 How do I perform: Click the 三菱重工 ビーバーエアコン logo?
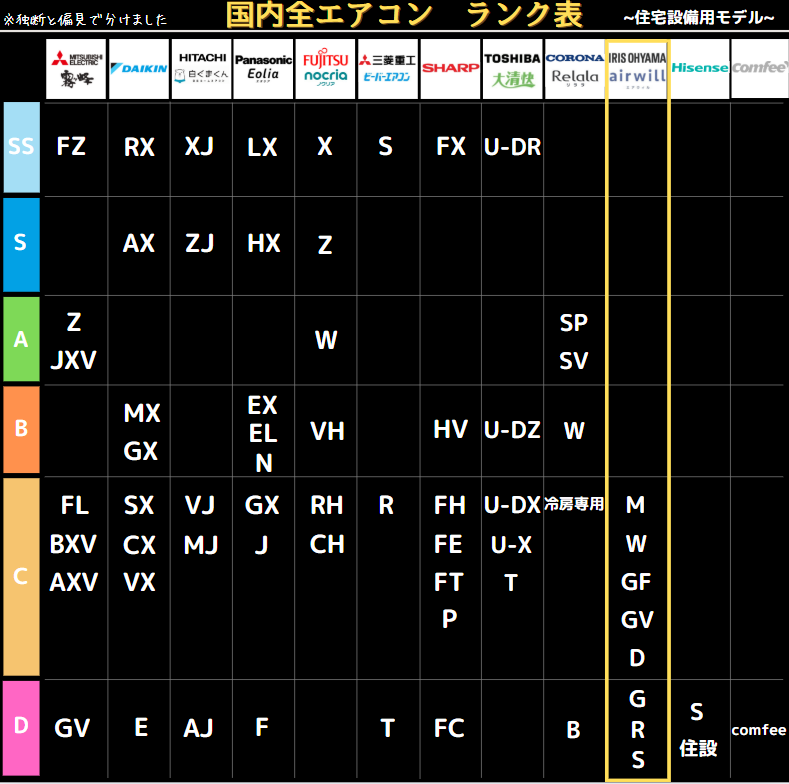point(387,69)
